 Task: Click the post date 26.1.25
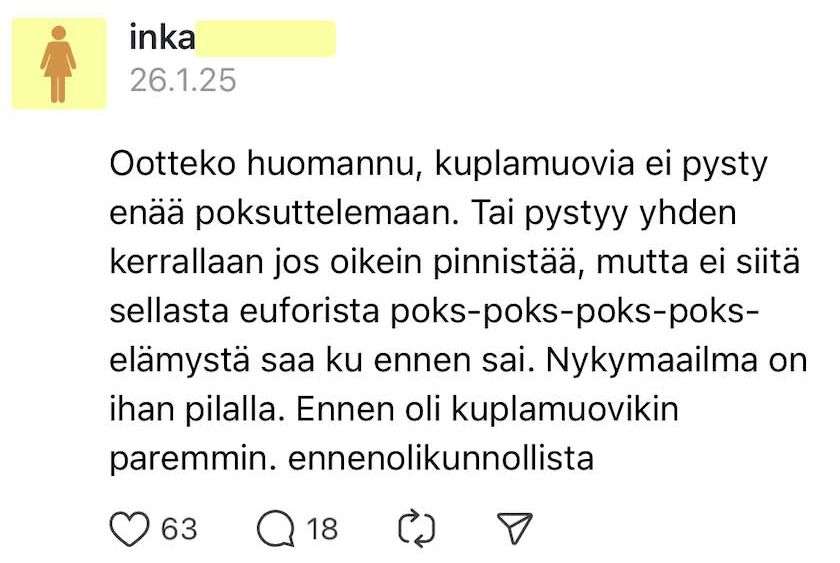(x=183, y=79)
